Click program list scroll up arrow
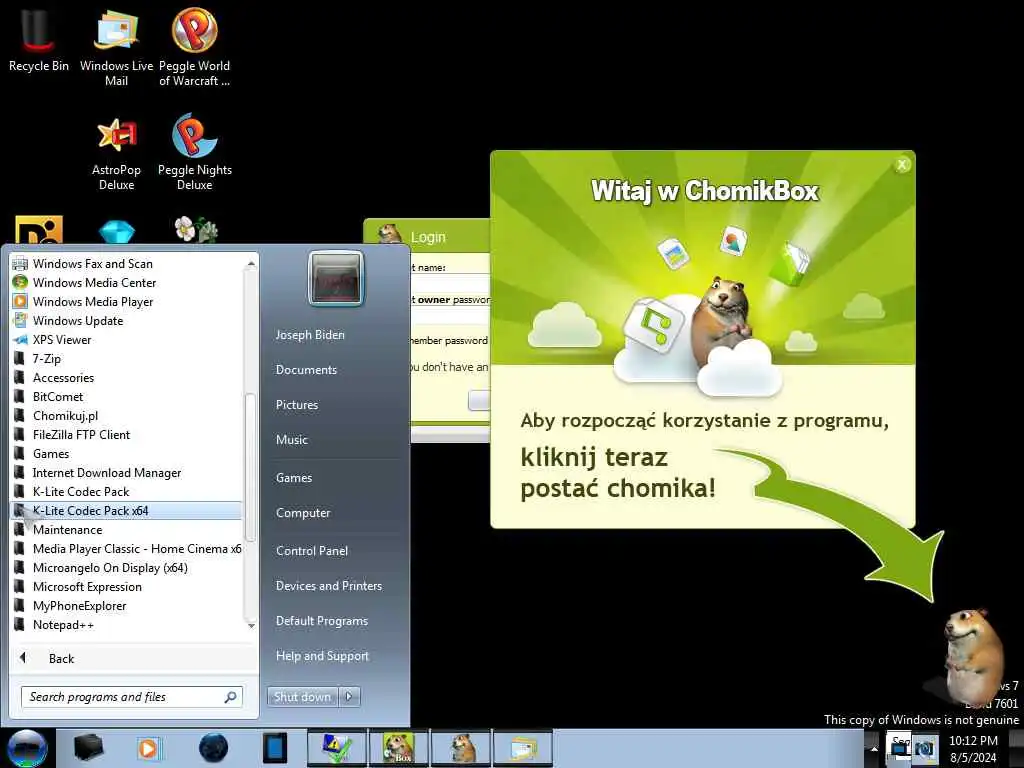1024x768 pixels. (251, 264)
